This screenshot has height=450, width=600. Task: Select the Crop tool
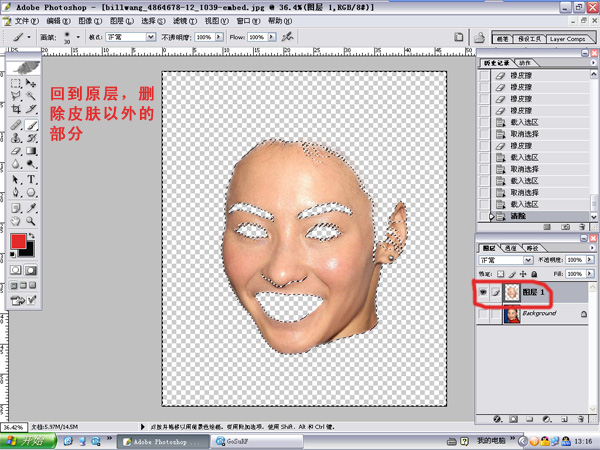tap(16, 109)
